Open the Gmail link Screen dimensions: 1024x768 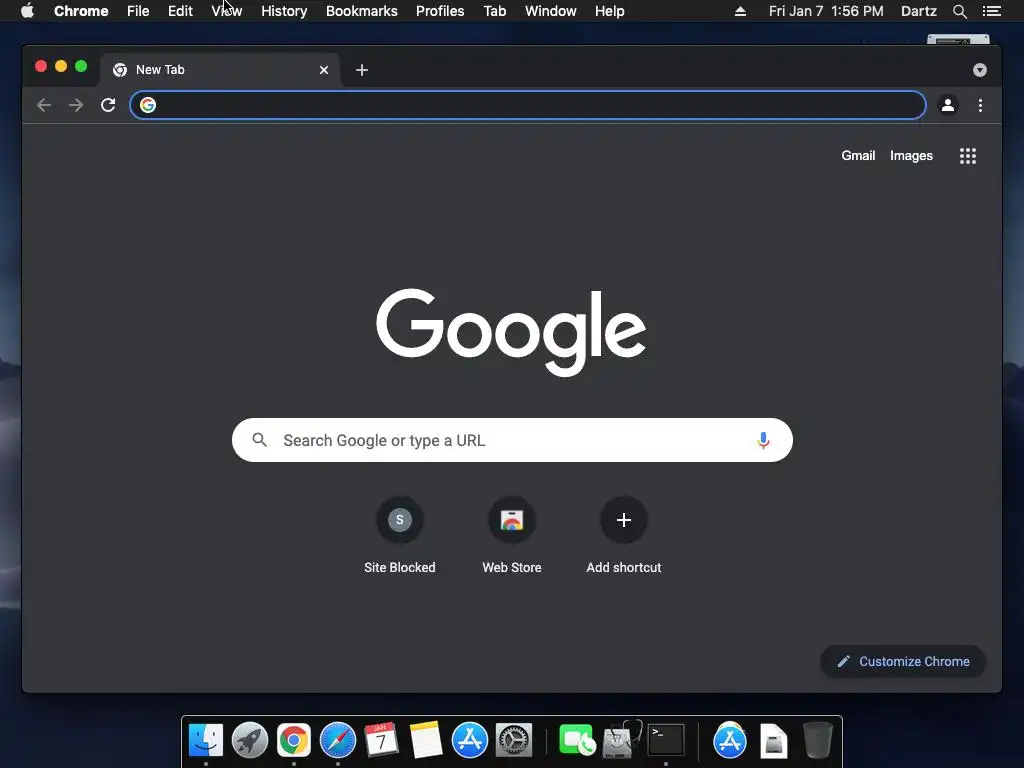click(x=858, y=155)
